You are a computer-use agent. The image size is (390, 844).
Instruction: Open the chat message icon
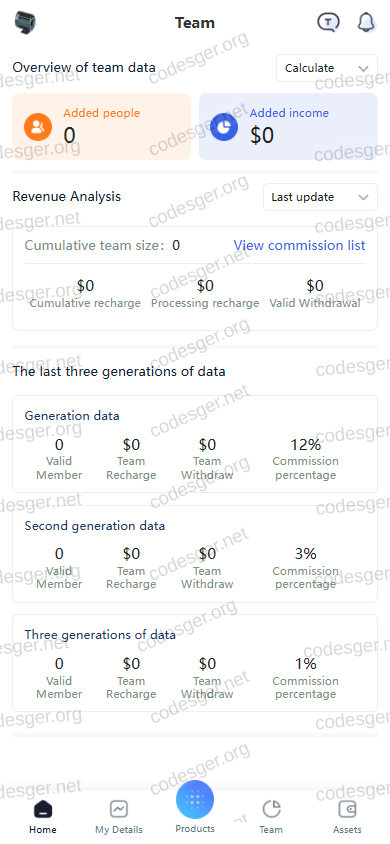[x=328, y=23]
